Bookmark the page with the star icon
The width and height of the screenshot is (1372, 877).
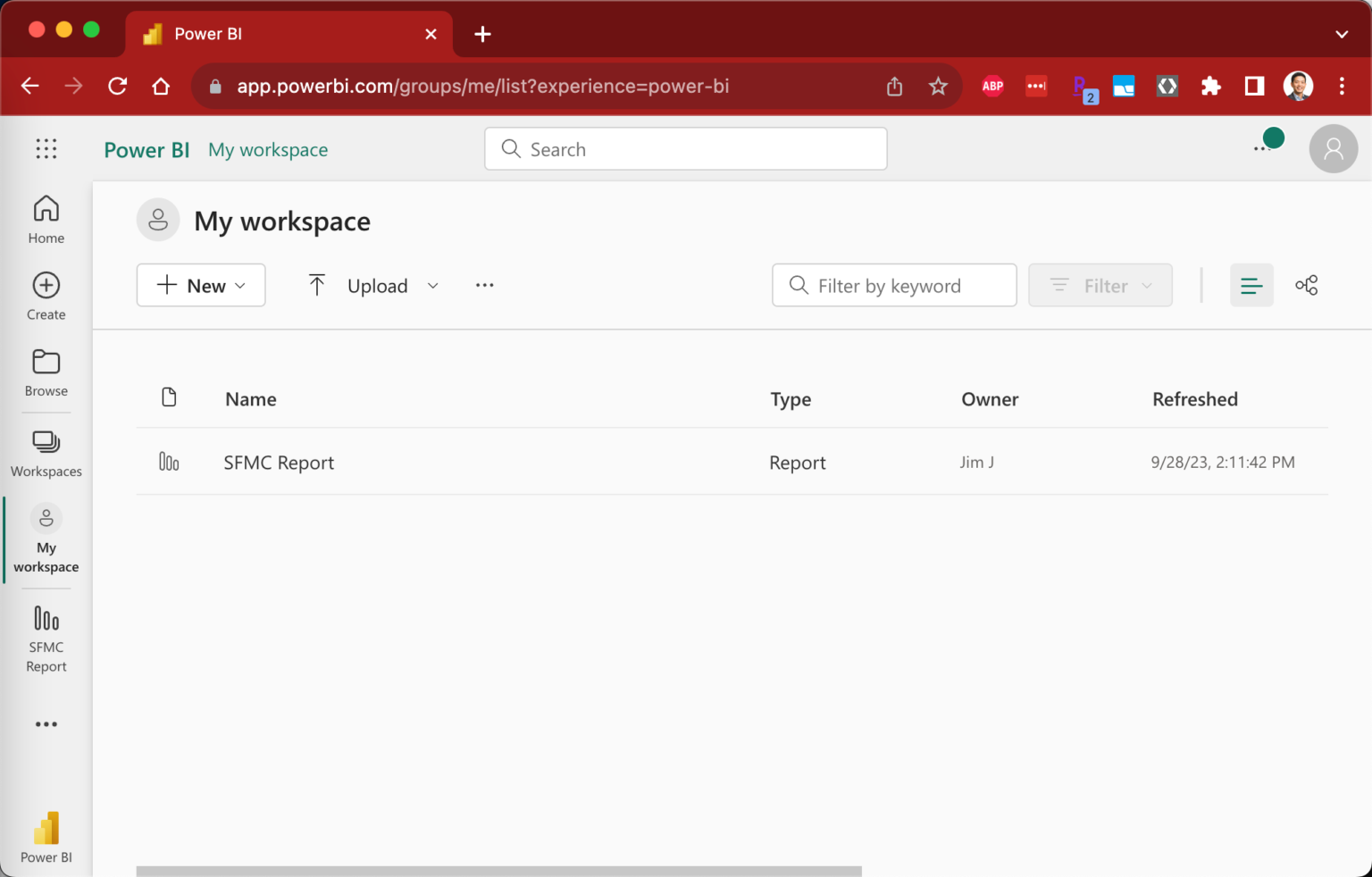(938, 86)
